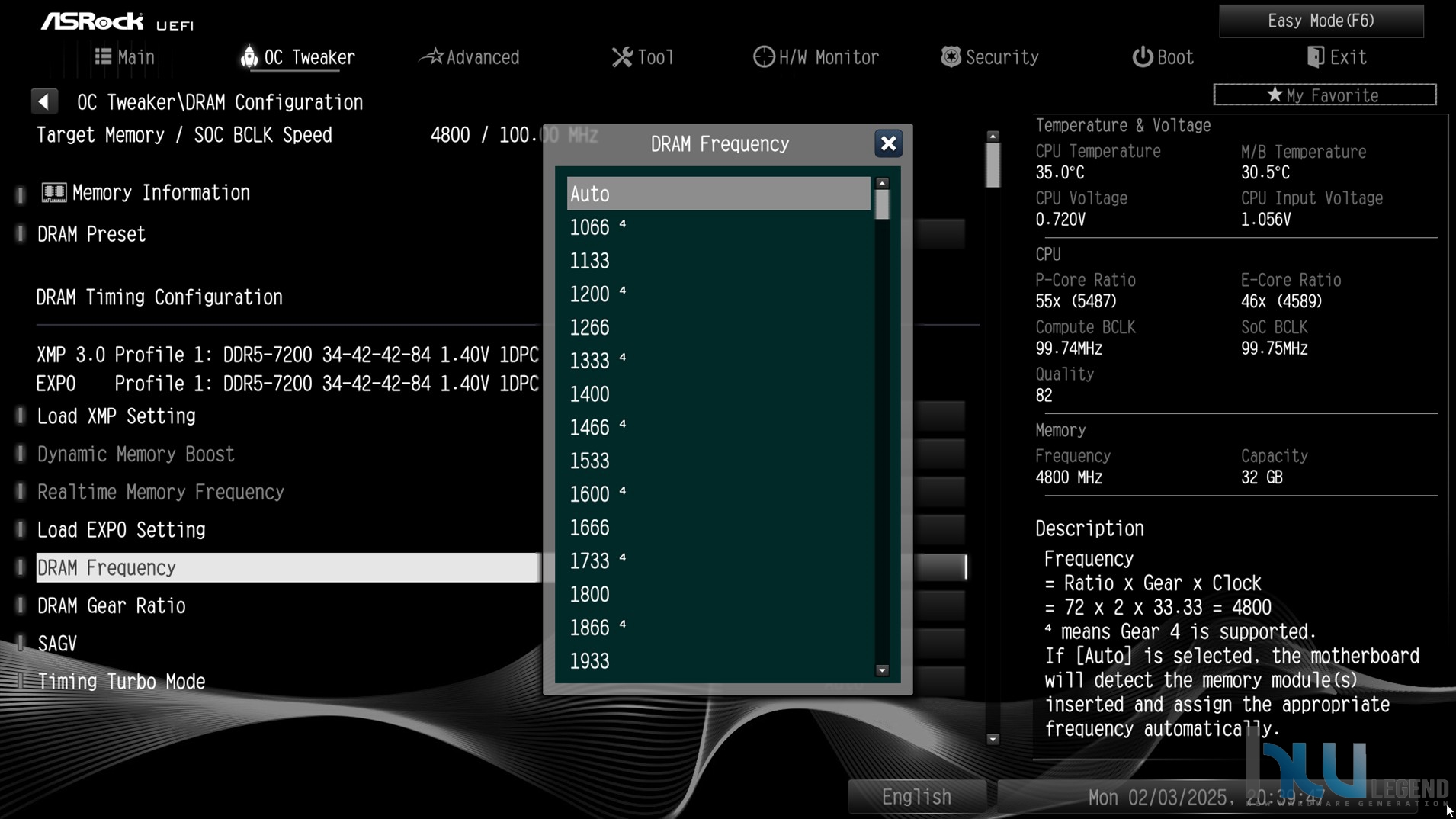This screenshot has width=1456, height=819.
Task: Click EXPO Profile 1 DDR5-7200 text
Action: (x=287, y=384)
